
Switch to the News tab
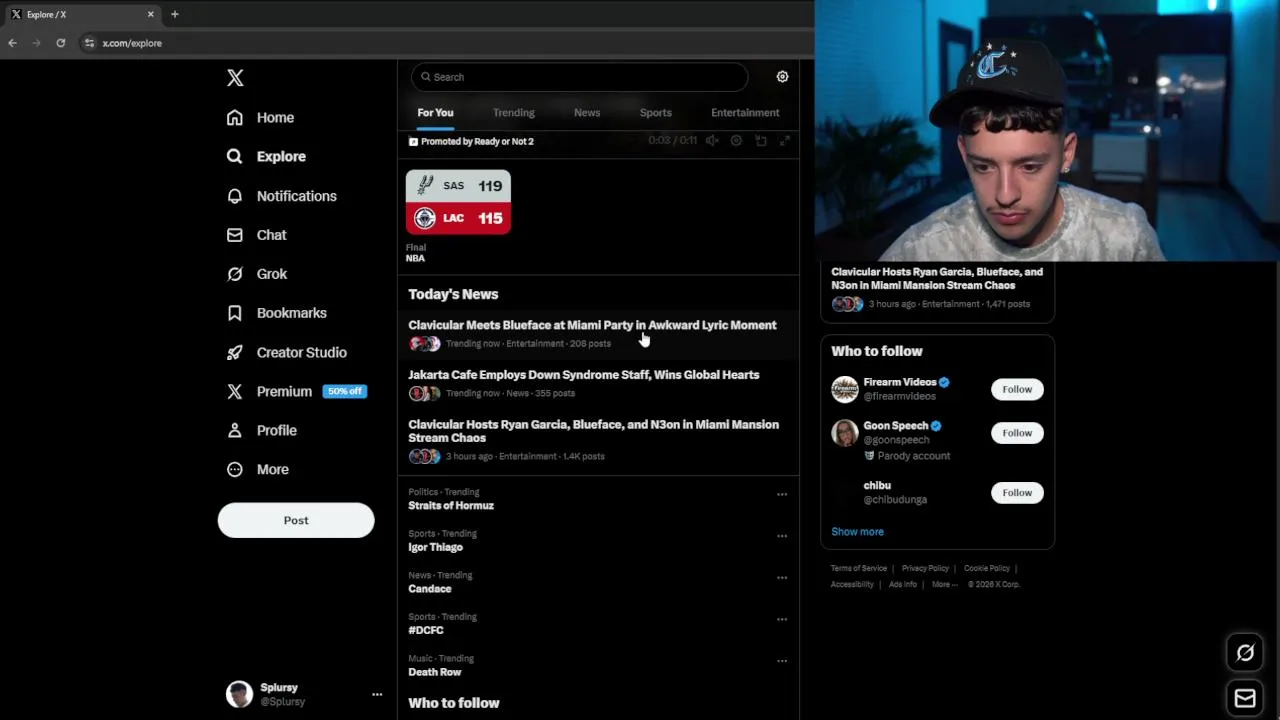coord(587,113)
